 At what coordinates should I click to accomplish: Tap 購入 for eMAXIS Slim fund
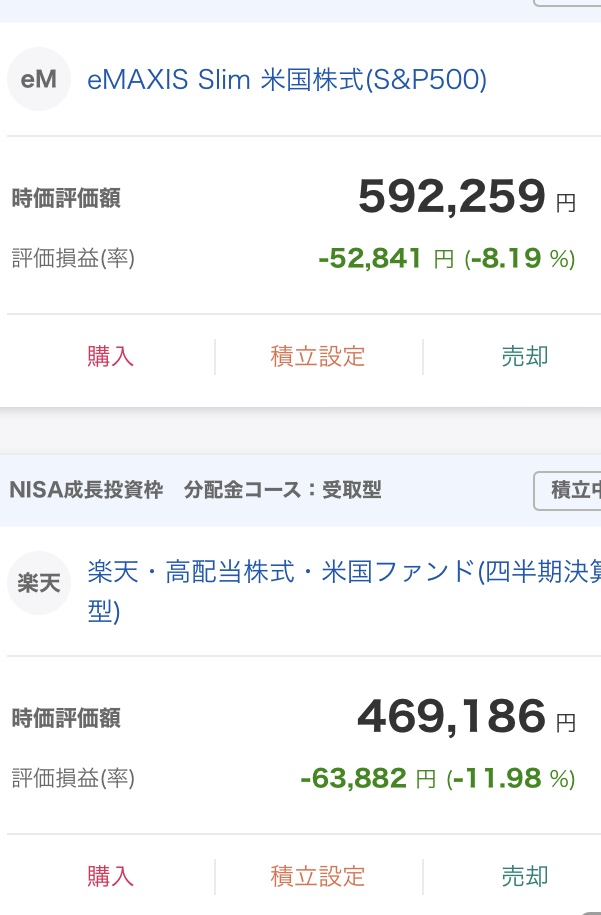110,356
